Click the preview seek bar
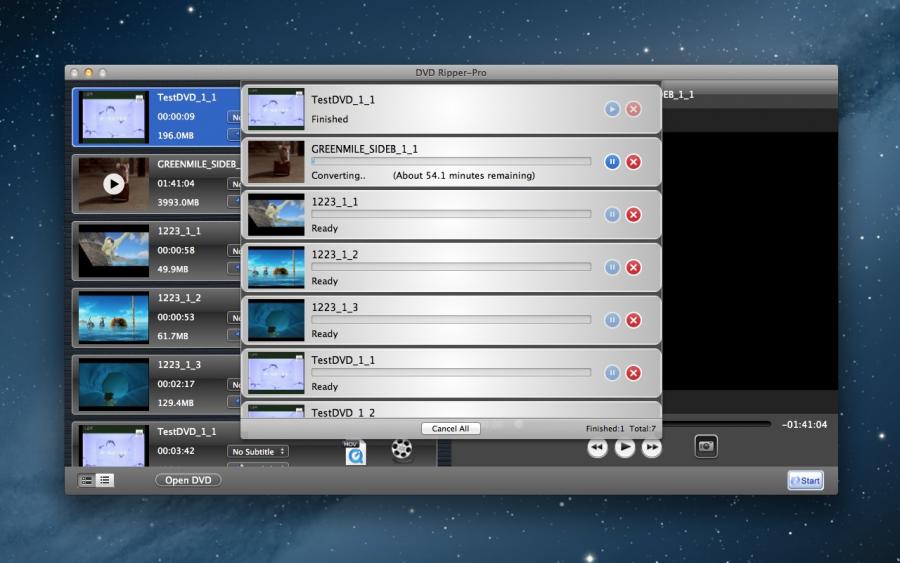 point(716,425)
